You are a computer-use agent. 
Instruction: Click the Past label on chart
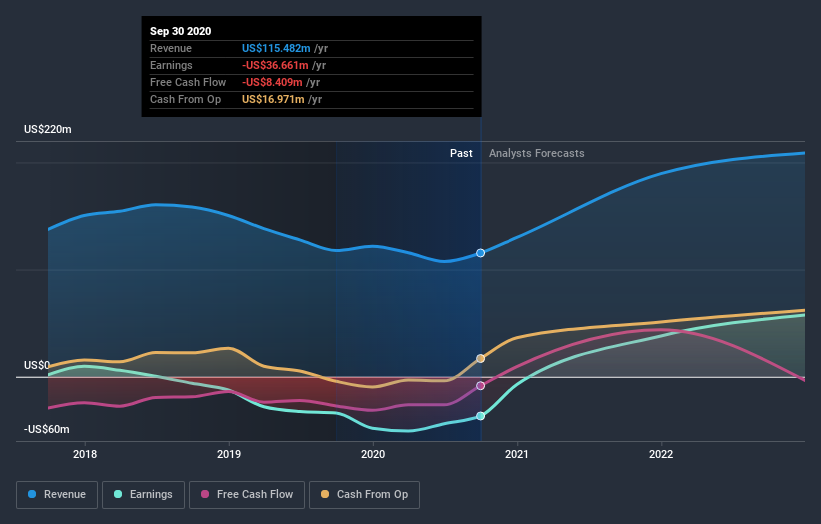tap(461, 153)
